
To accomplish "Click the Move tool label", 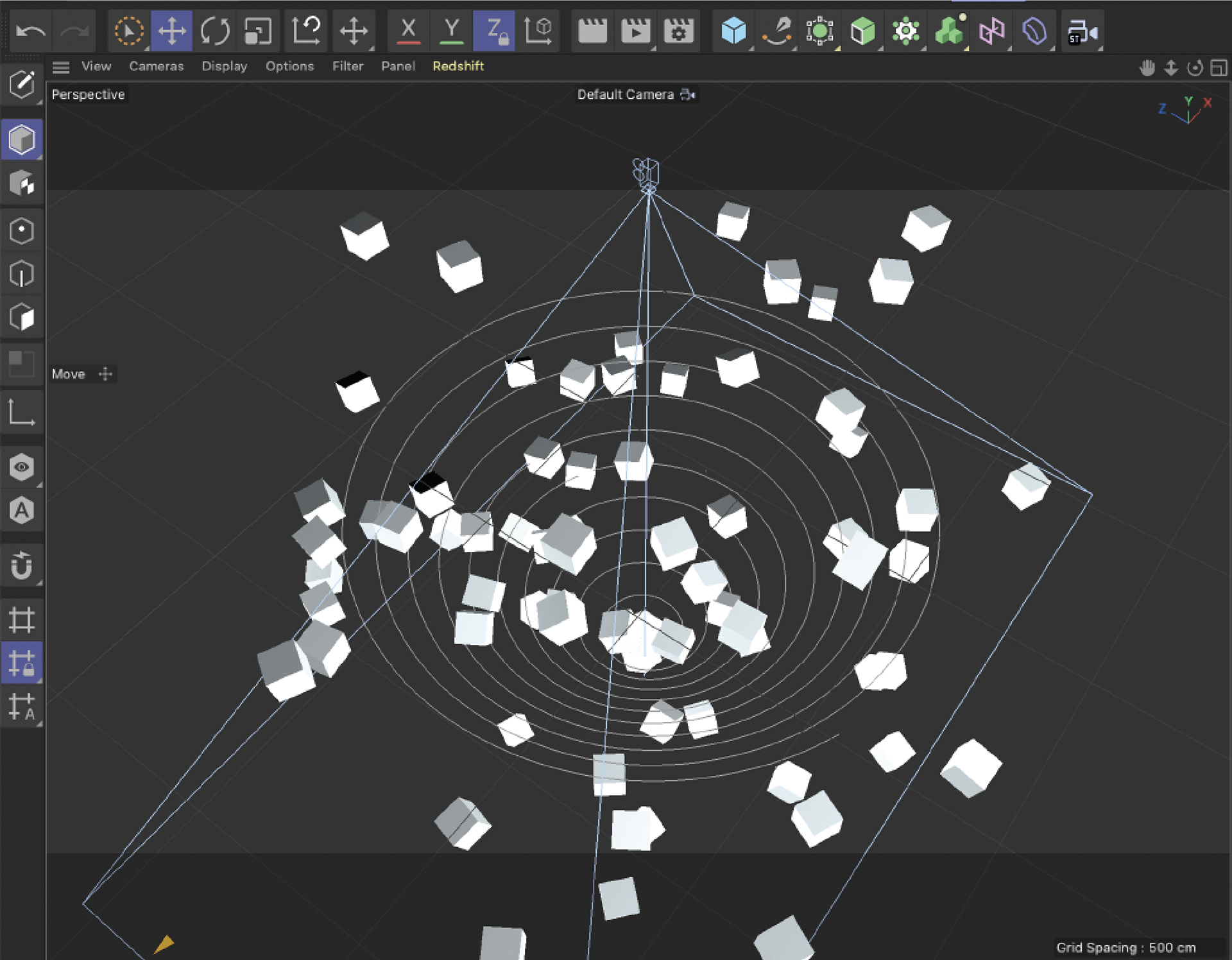I will point(69,374).
